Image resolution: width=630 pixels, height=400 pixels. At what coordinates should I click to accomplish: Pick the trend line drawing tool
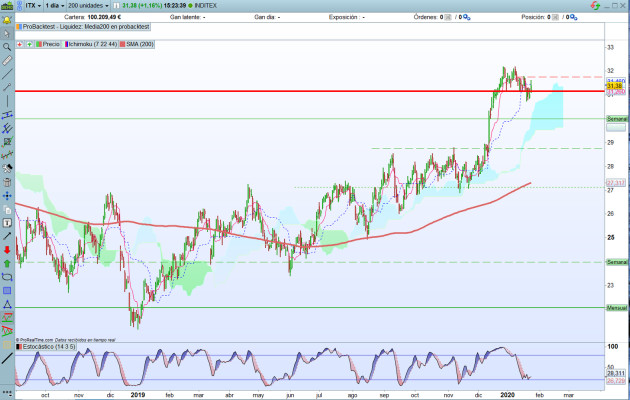coord(7,74)
